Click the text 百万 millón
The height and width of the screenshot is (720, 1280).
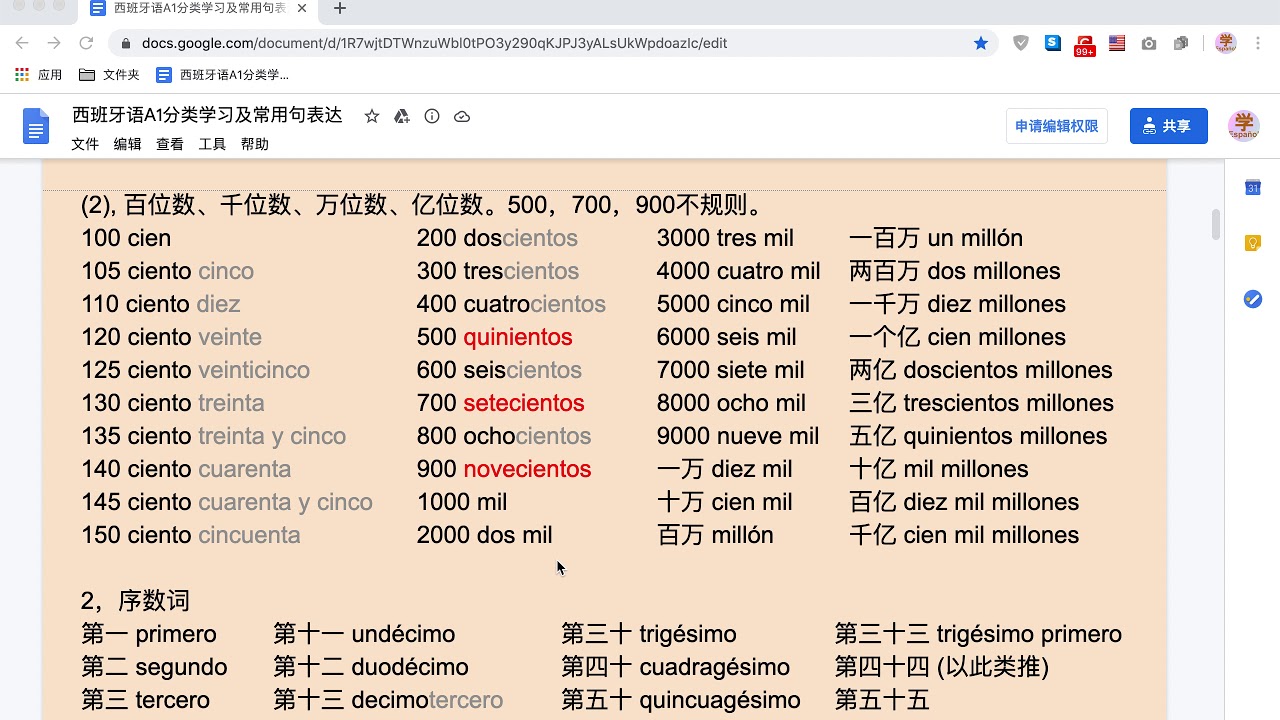coord(715,535)
